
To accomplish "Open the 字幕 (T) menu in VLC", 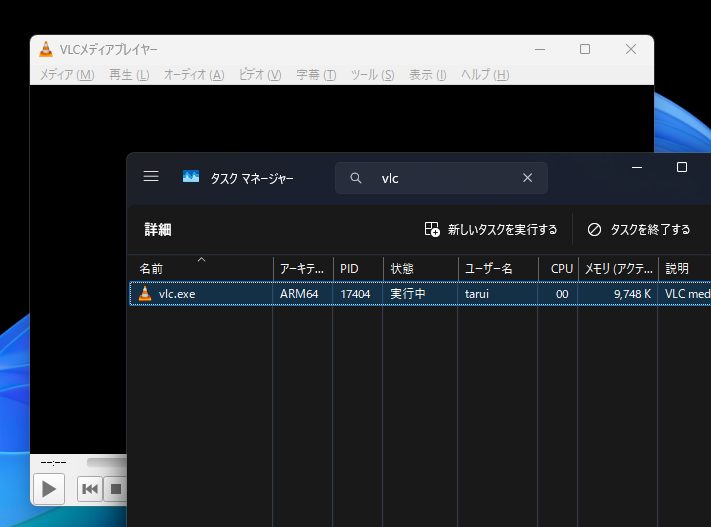I will (x=316, y=74).
